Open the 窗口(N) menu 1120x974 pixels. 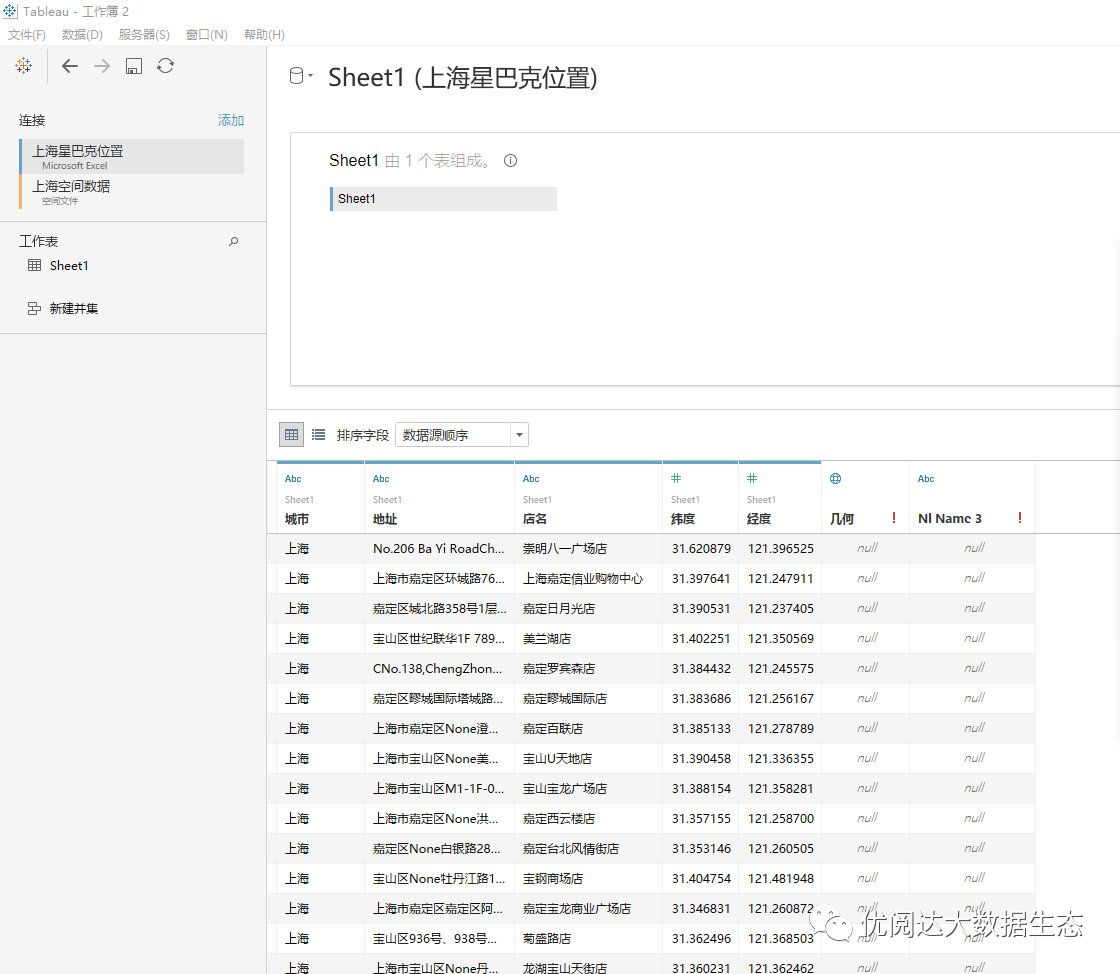click(x=206, y=34)
